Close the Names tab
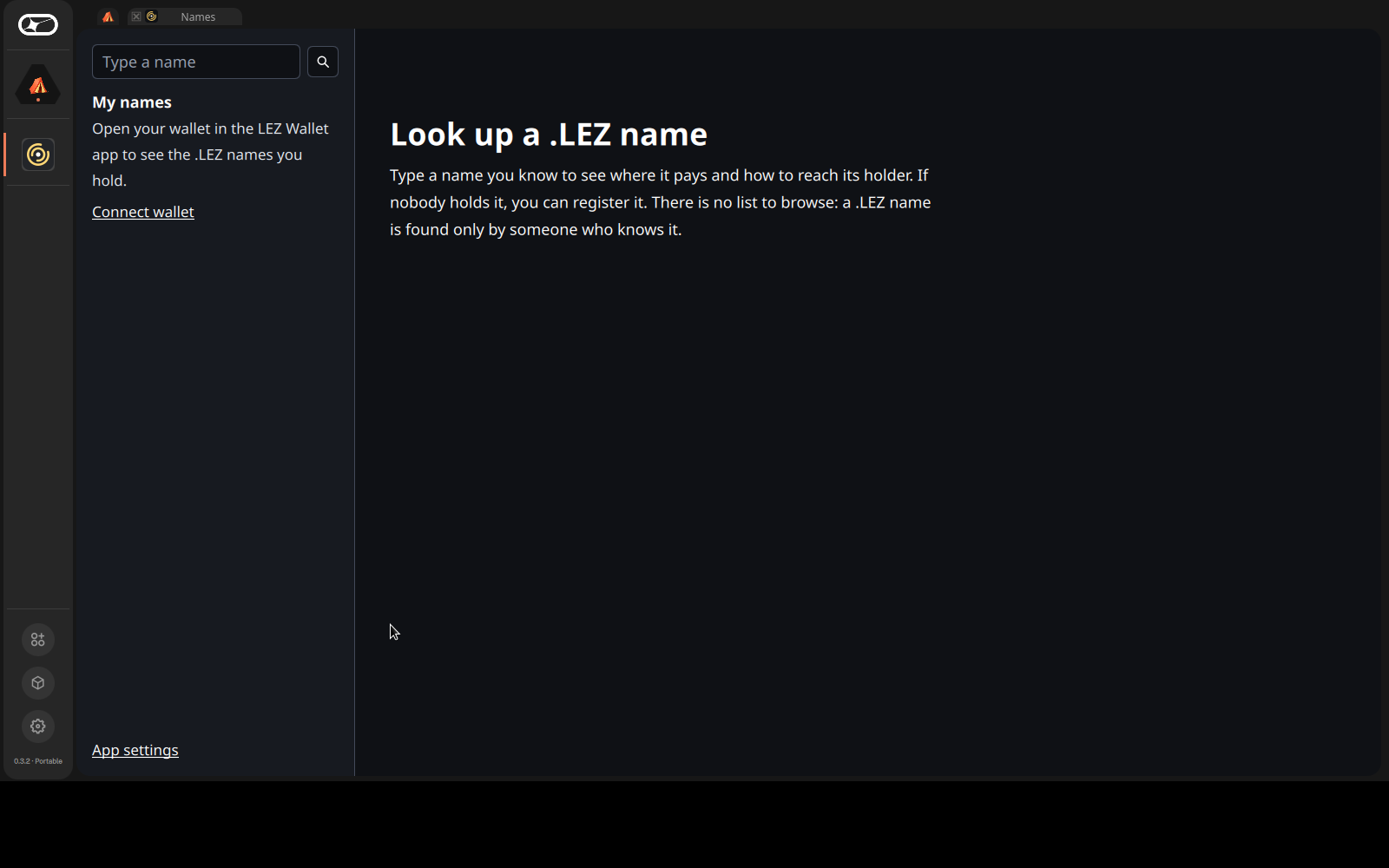This screenshot has width=1389, height=868. [136, 16]
